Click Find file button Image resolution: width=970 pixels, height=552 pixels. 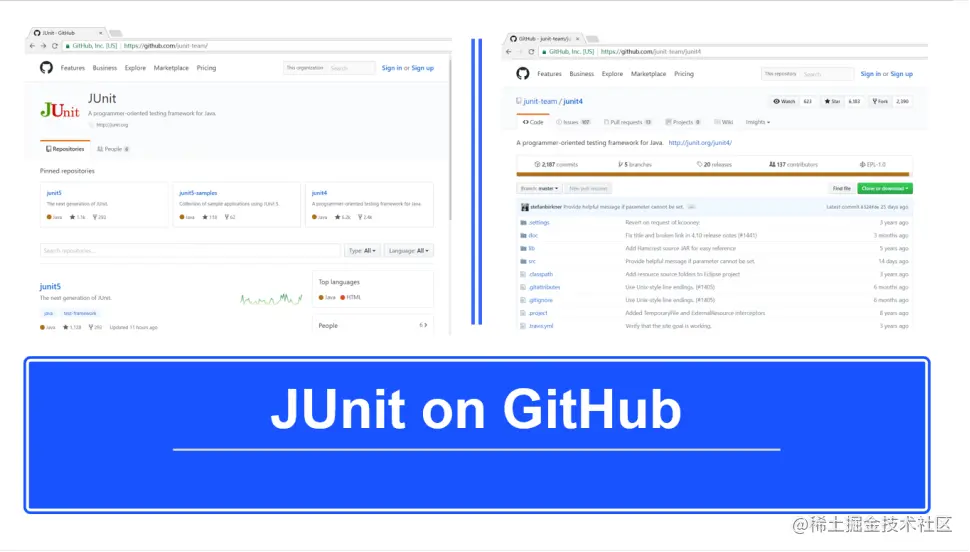pyautogui.click(x=841, y=188)
